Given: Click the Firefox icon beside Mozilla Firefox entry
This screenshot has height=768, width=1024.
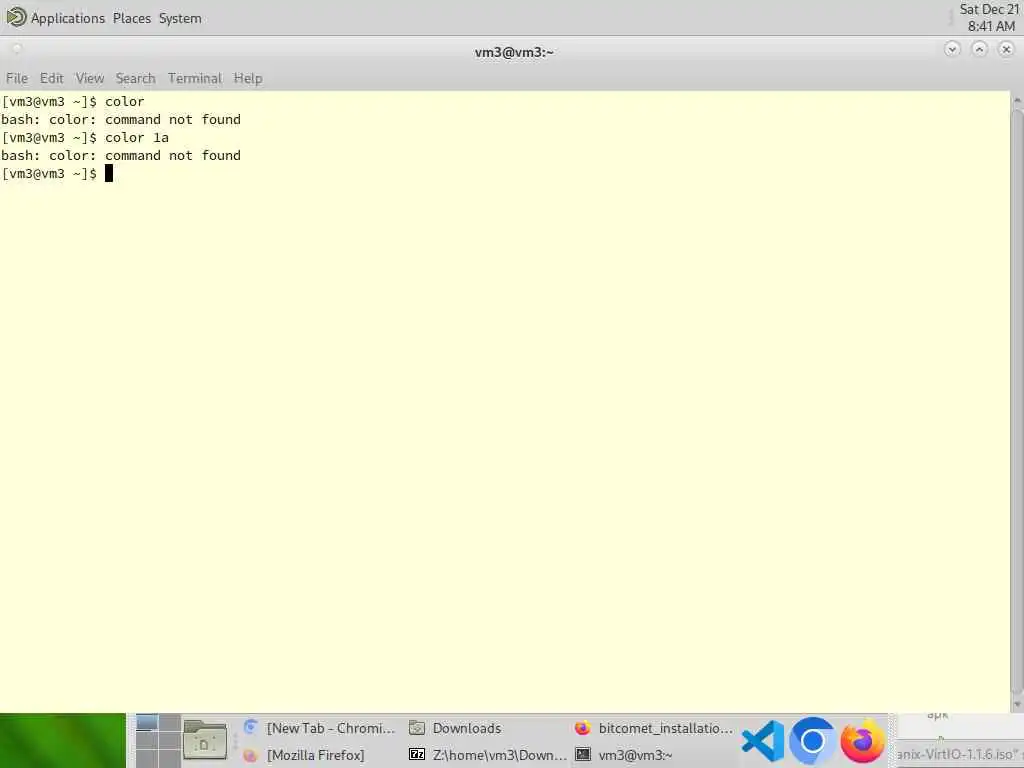Looking at the screenshot, I should [x=250, y=756].
